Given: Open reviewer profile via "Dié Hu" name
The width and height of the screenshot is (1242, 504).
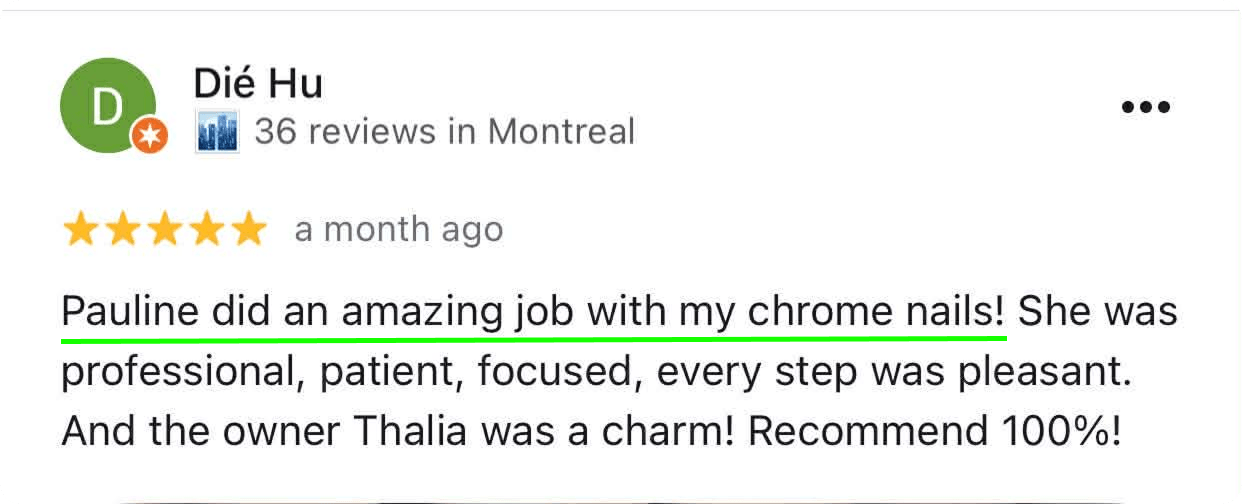Looking at the screenshot, I should point(258,84).
